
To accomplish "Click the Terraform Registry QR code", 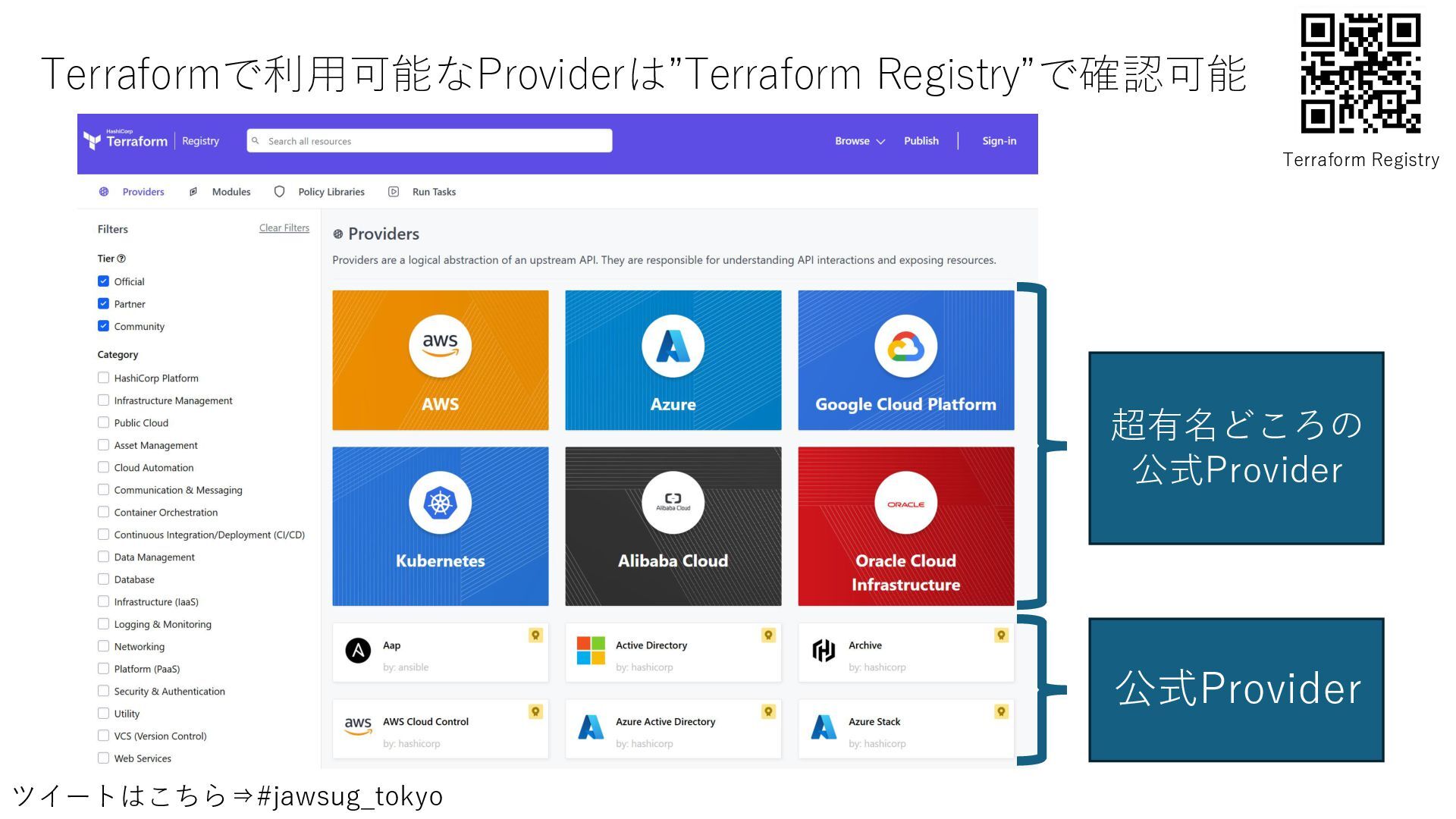I will (x=1361, y=73).
